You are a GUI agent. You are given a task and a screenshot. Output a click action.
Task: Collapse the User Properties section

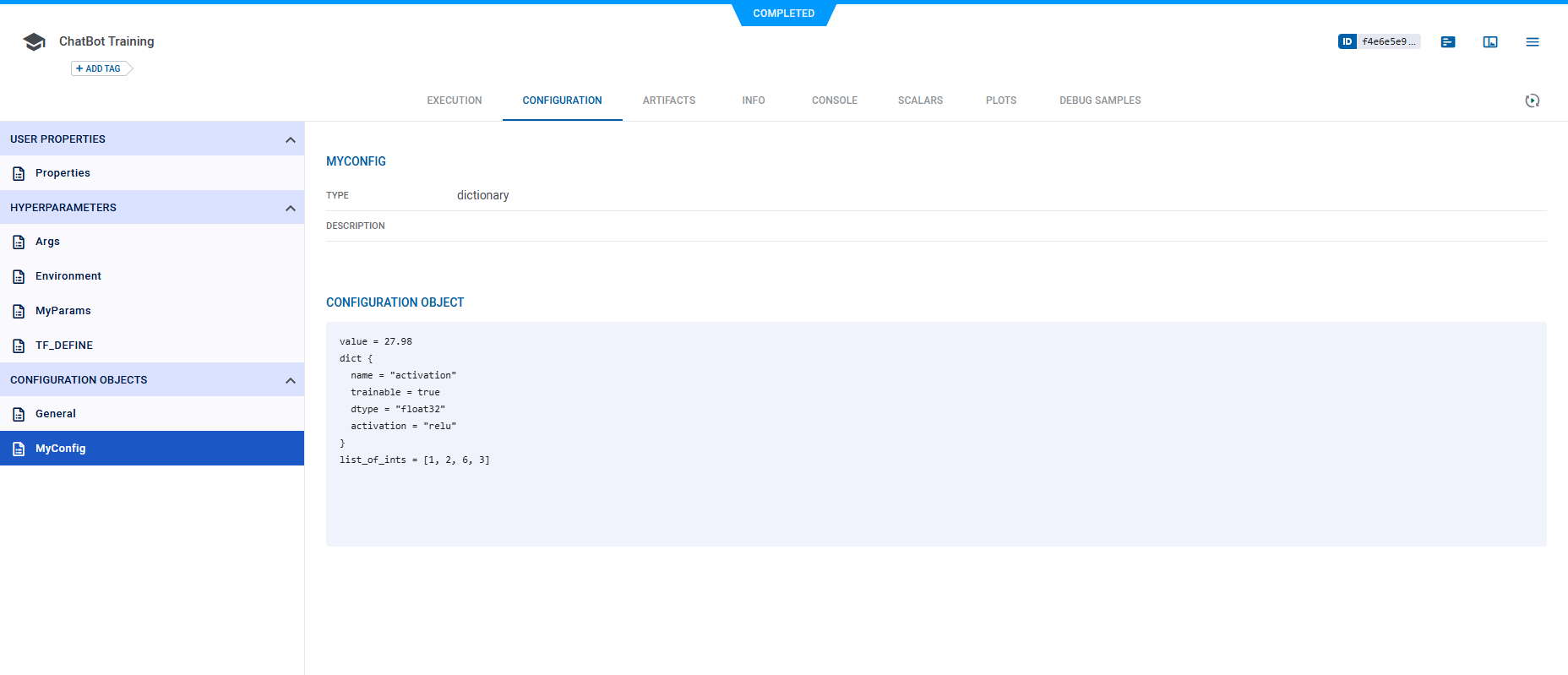click(x=290, y=139)
